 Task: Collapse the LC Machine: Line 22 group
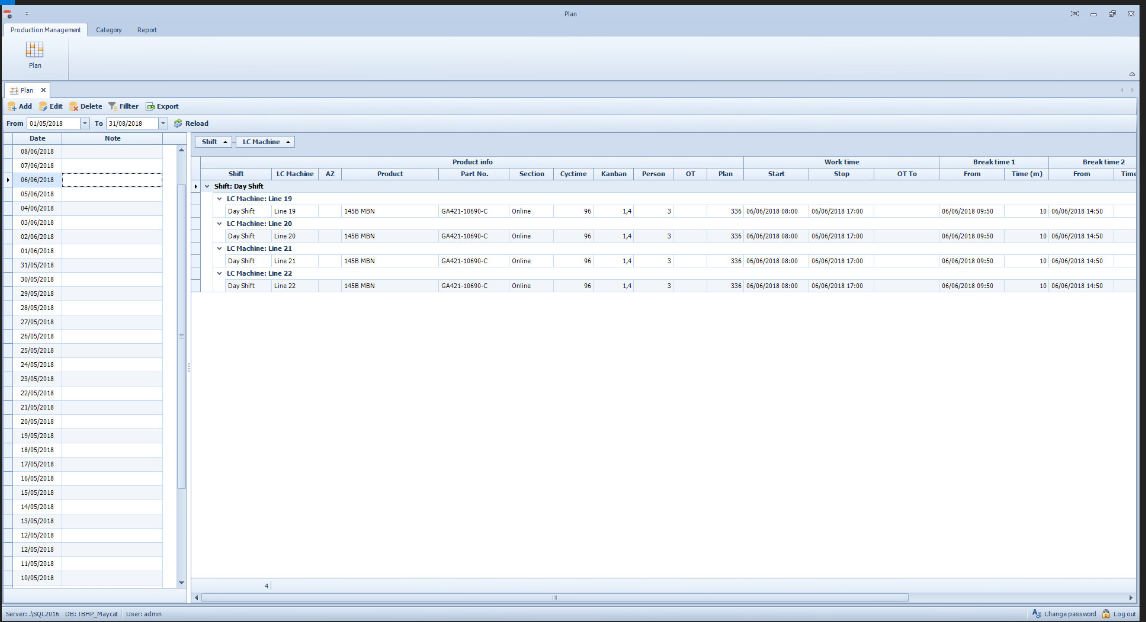pyautogui.click(x=219, y=273)
